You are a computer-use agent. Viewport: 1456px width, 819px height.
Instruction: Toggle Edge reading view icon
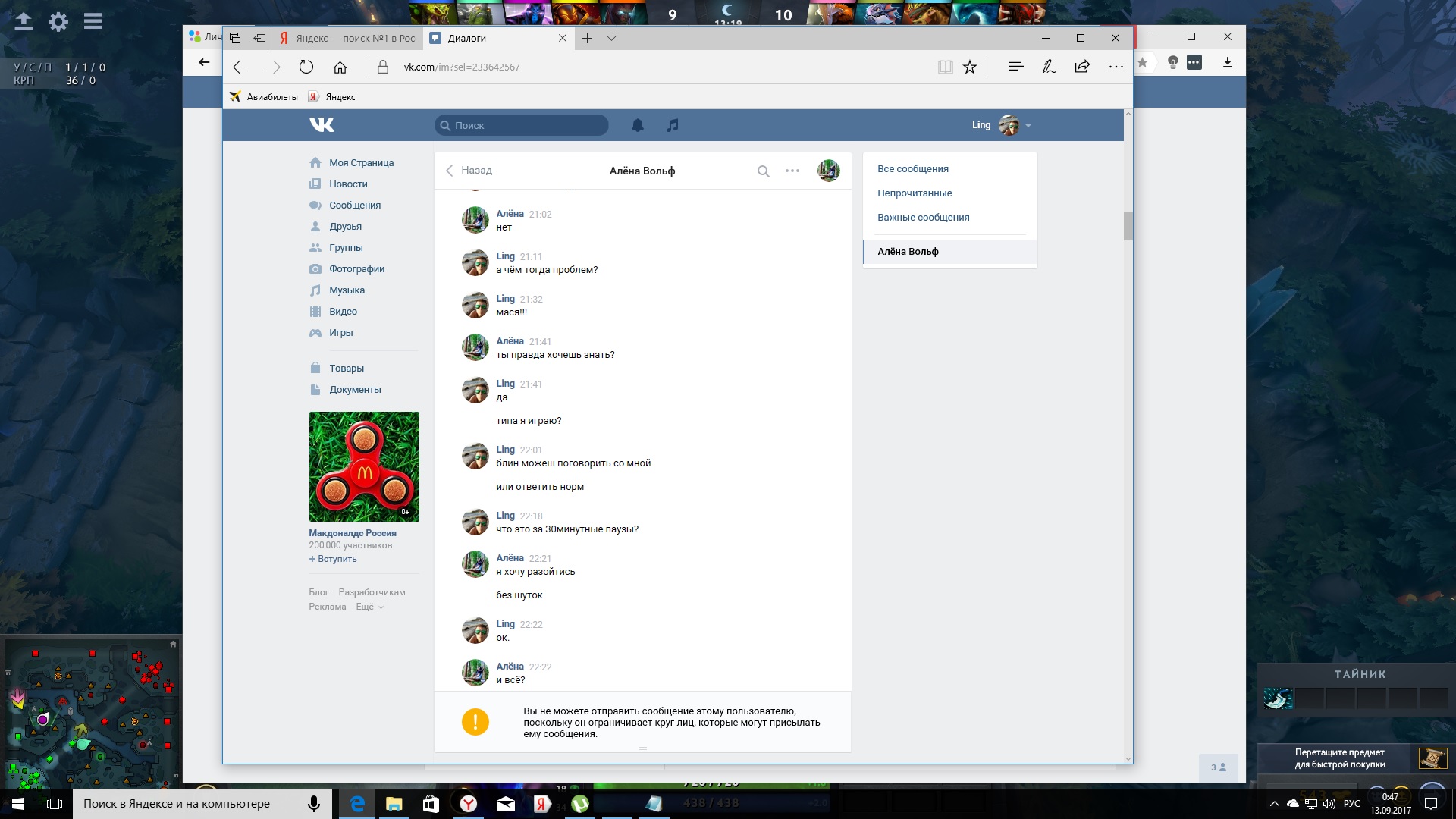(946, 67)
